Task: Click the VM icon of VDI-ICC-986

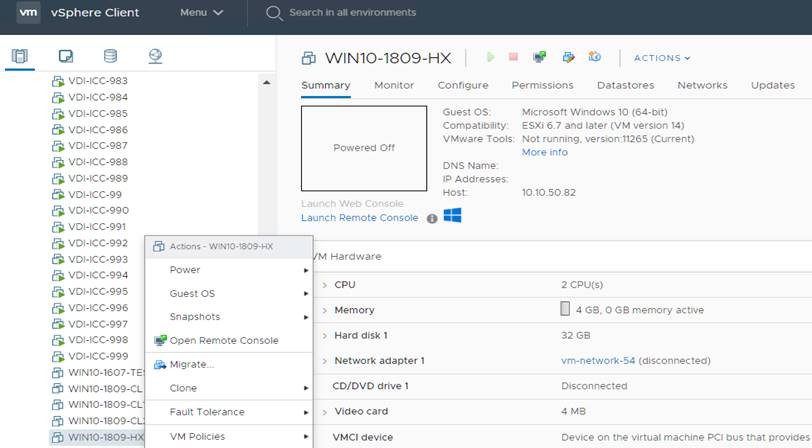Action: click(x=58, y=130)
